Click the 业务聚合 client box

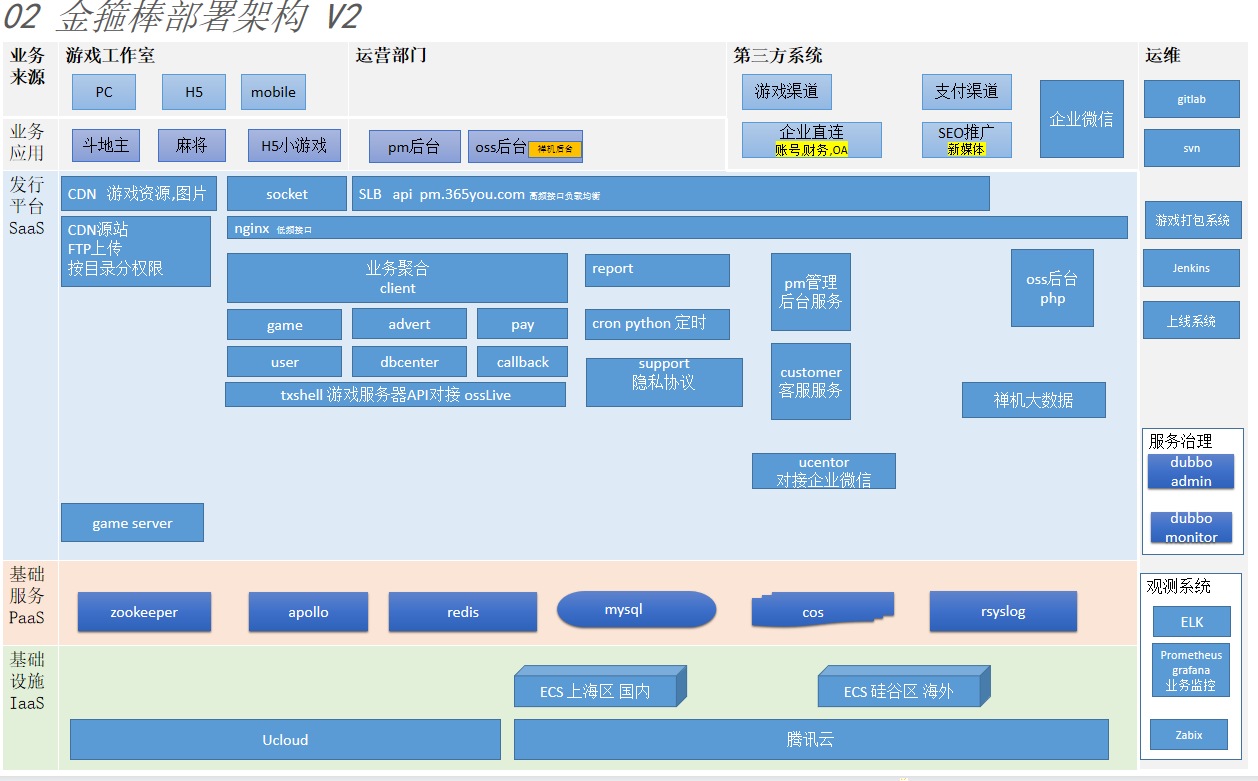tap(397, 278)
